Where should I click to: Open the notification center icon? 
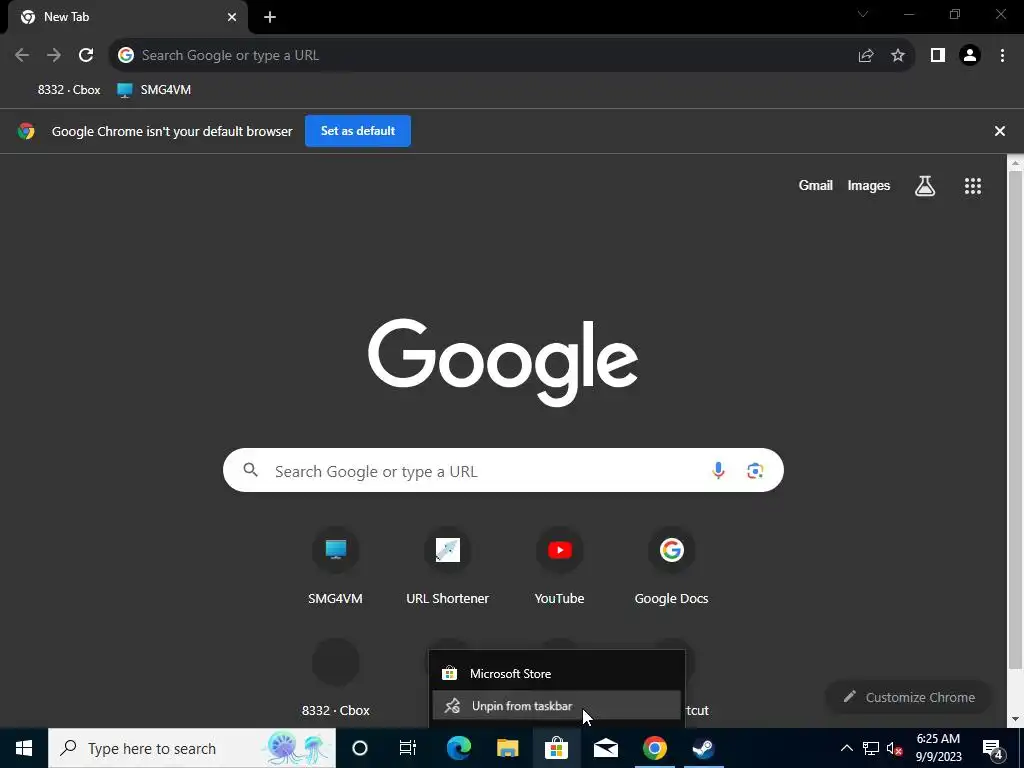point(993,748)
